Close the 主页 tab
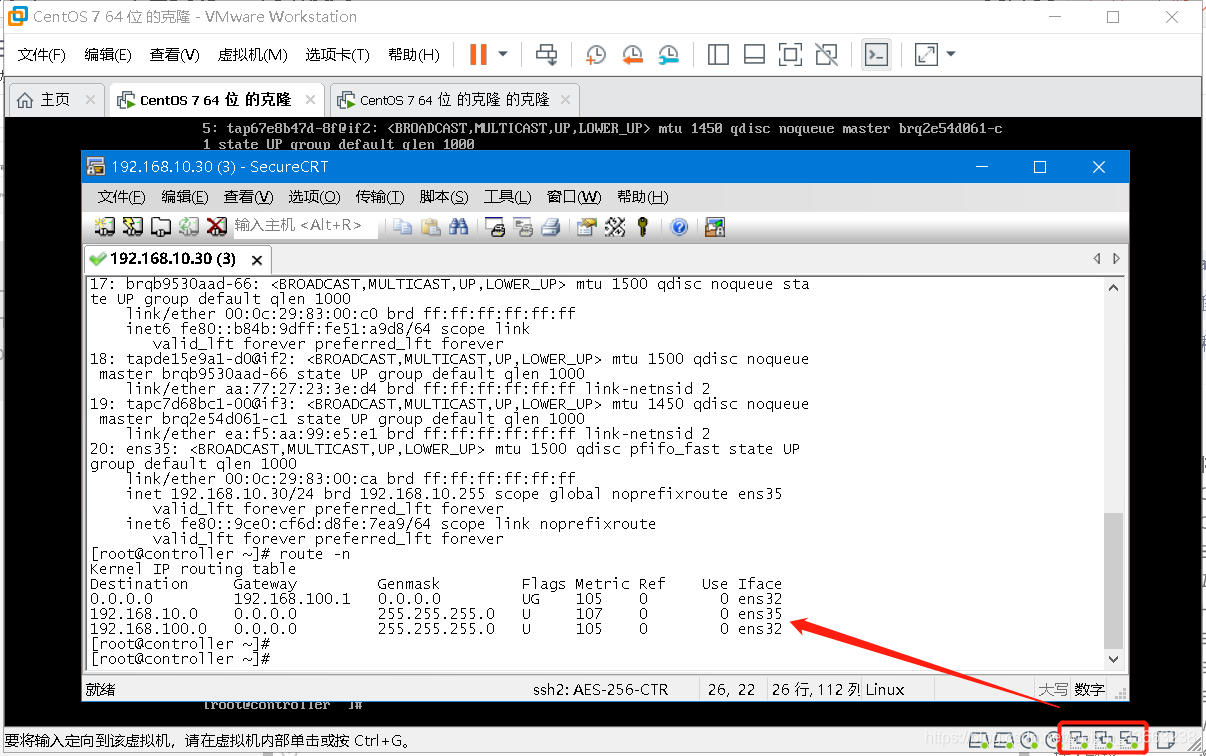Image resolution: width=1206 pixels, height=756 pixels. (x=90, y=100)
